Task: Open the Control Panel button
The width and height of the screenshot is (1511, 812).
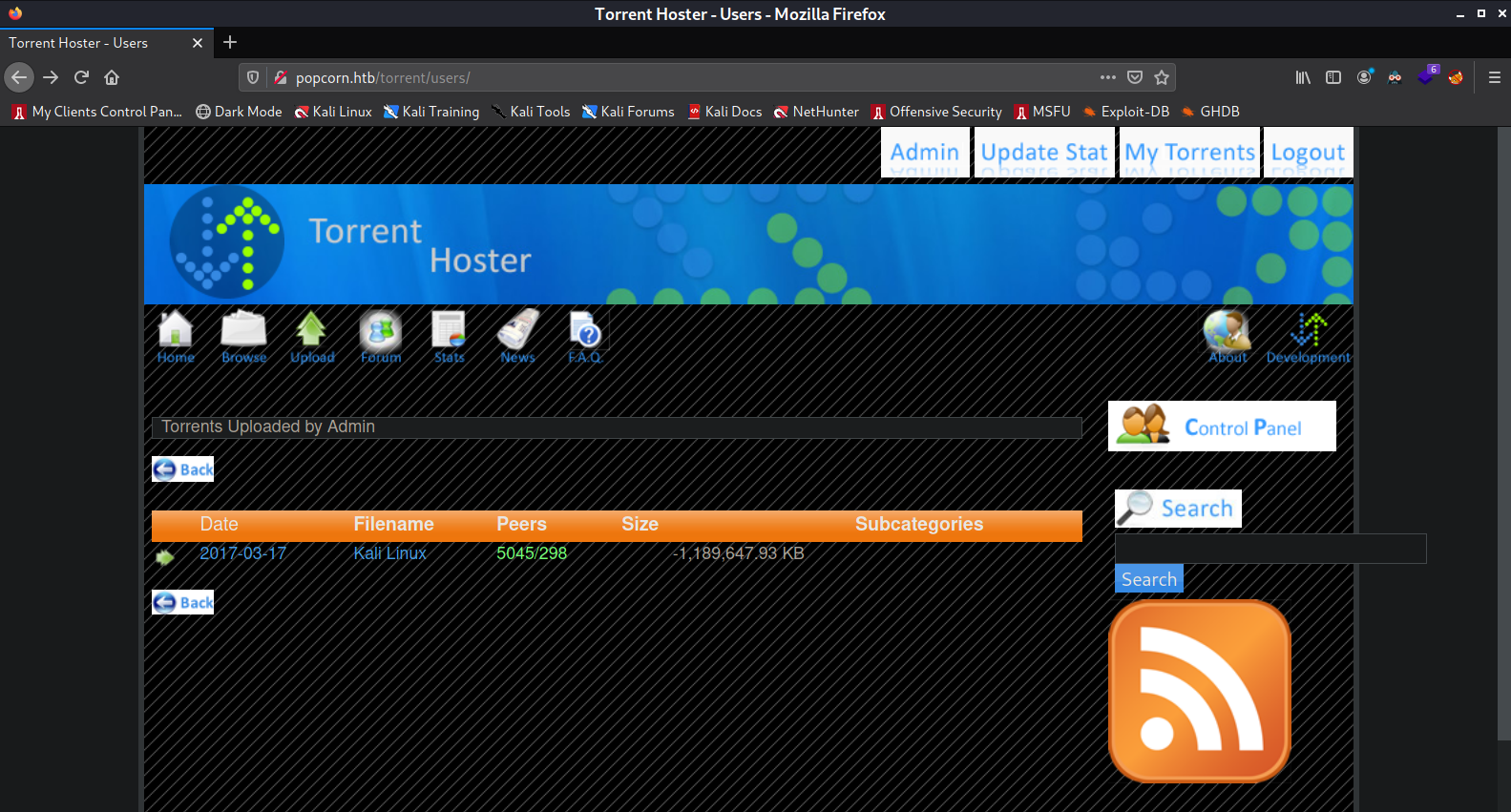Action: tap(1222, 427)
